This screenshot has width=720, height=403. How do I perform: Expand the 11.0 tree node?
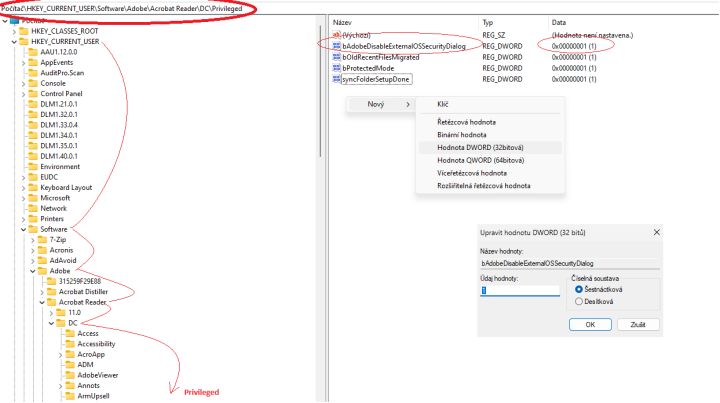[x=51, y=313]
